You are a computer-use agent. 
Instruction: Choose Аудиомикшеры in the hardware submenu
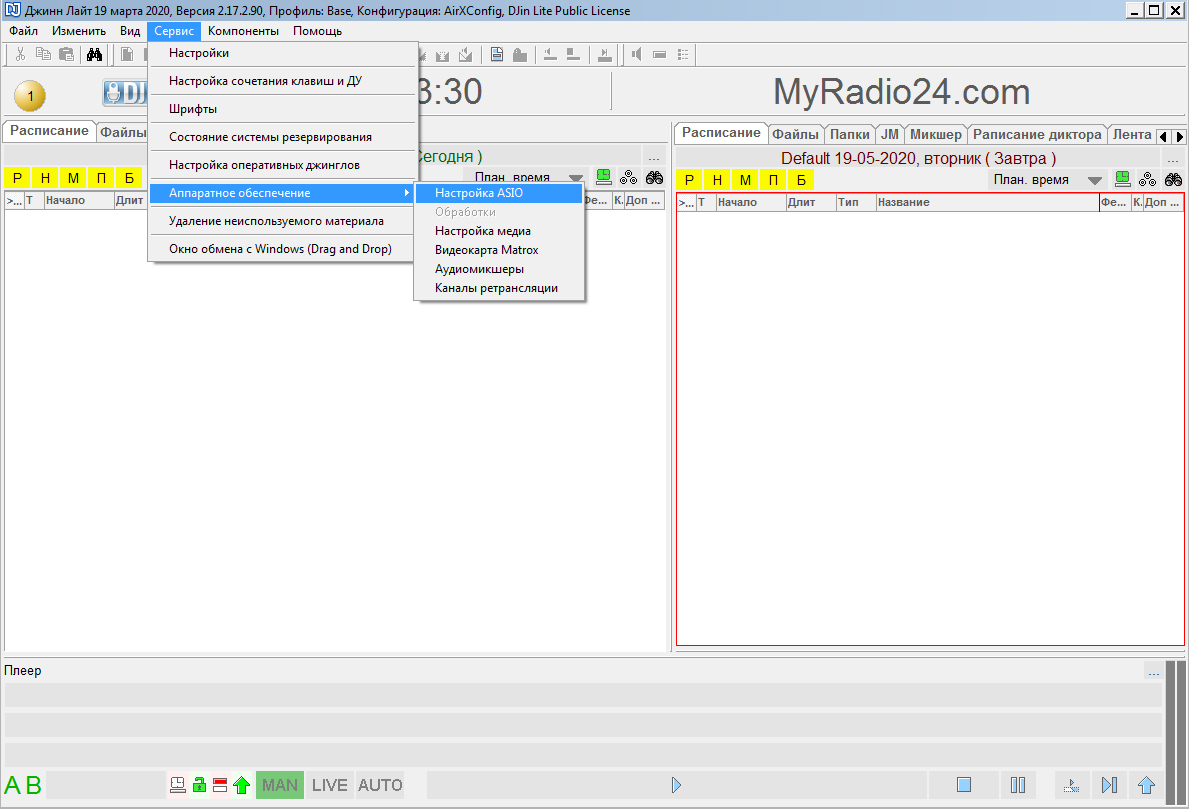(479, 269)
